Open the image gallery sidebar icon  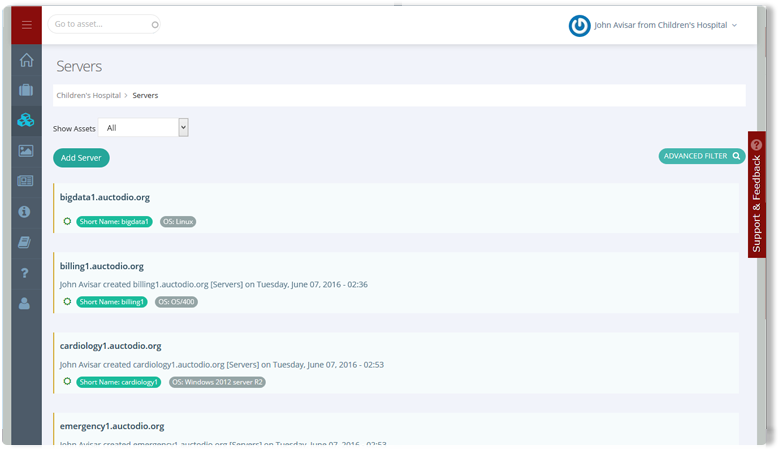[26, 151]
